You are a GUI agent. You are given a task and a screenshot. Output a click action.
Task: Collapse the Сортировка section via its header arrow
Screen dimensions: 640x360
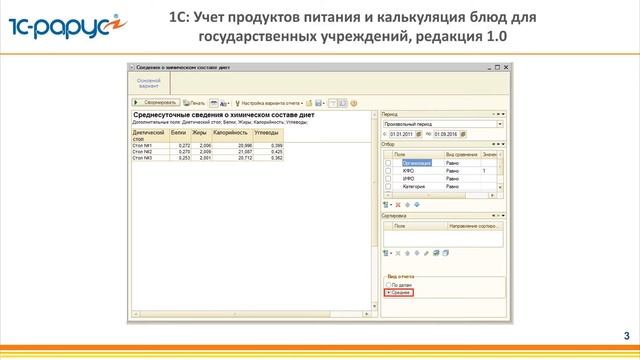click(503, 216)
